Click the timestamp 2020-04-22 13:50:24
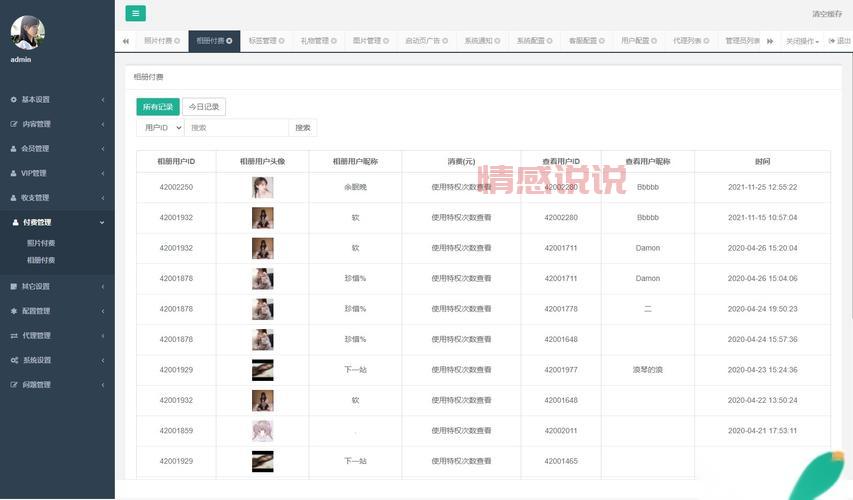 tap(763, 400)
